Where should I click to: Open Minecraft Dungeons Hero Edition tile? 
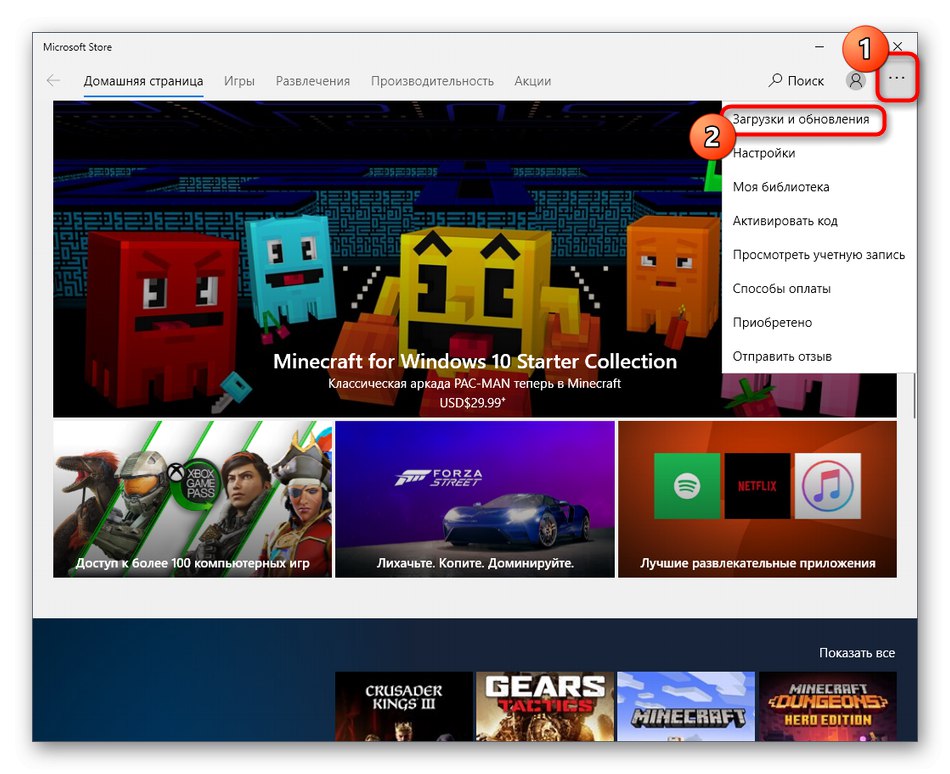[x=828, y=706]
